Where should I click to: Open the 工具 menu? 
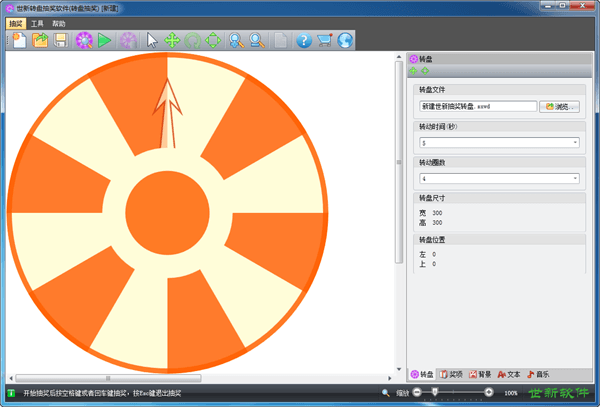pos(38,22)
